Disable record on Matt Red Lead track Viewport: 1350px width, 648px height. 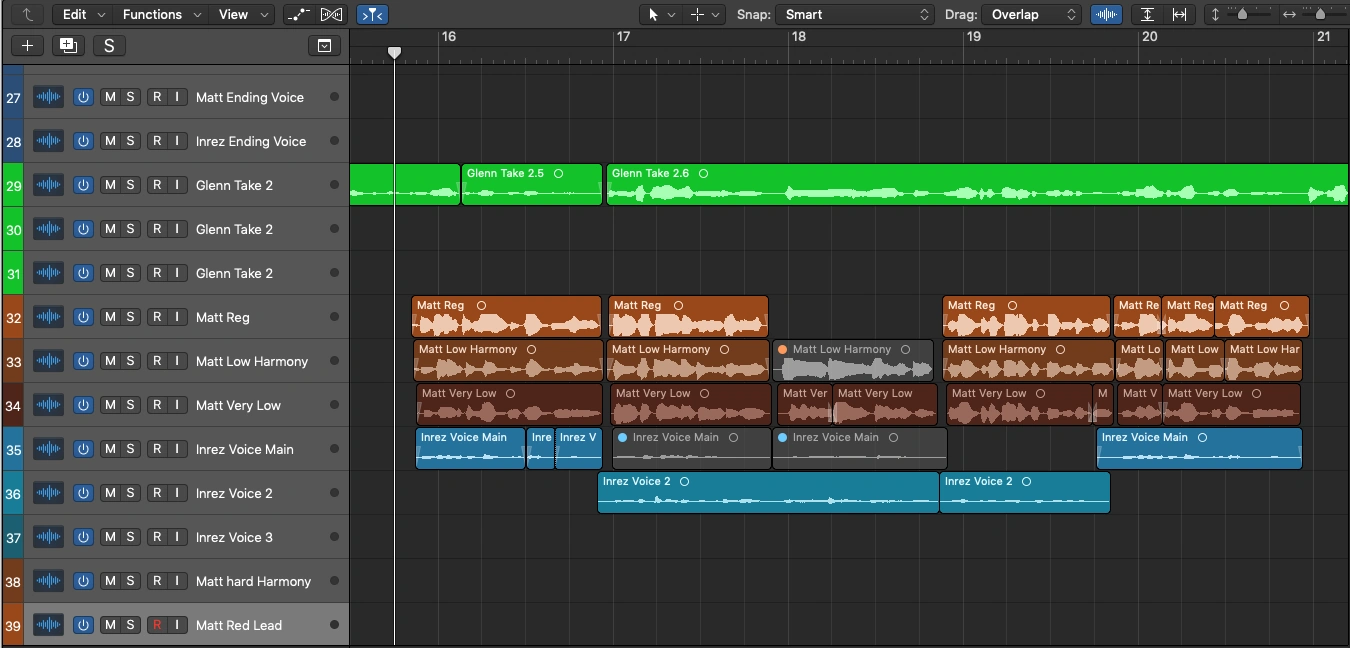pos(157,625)
